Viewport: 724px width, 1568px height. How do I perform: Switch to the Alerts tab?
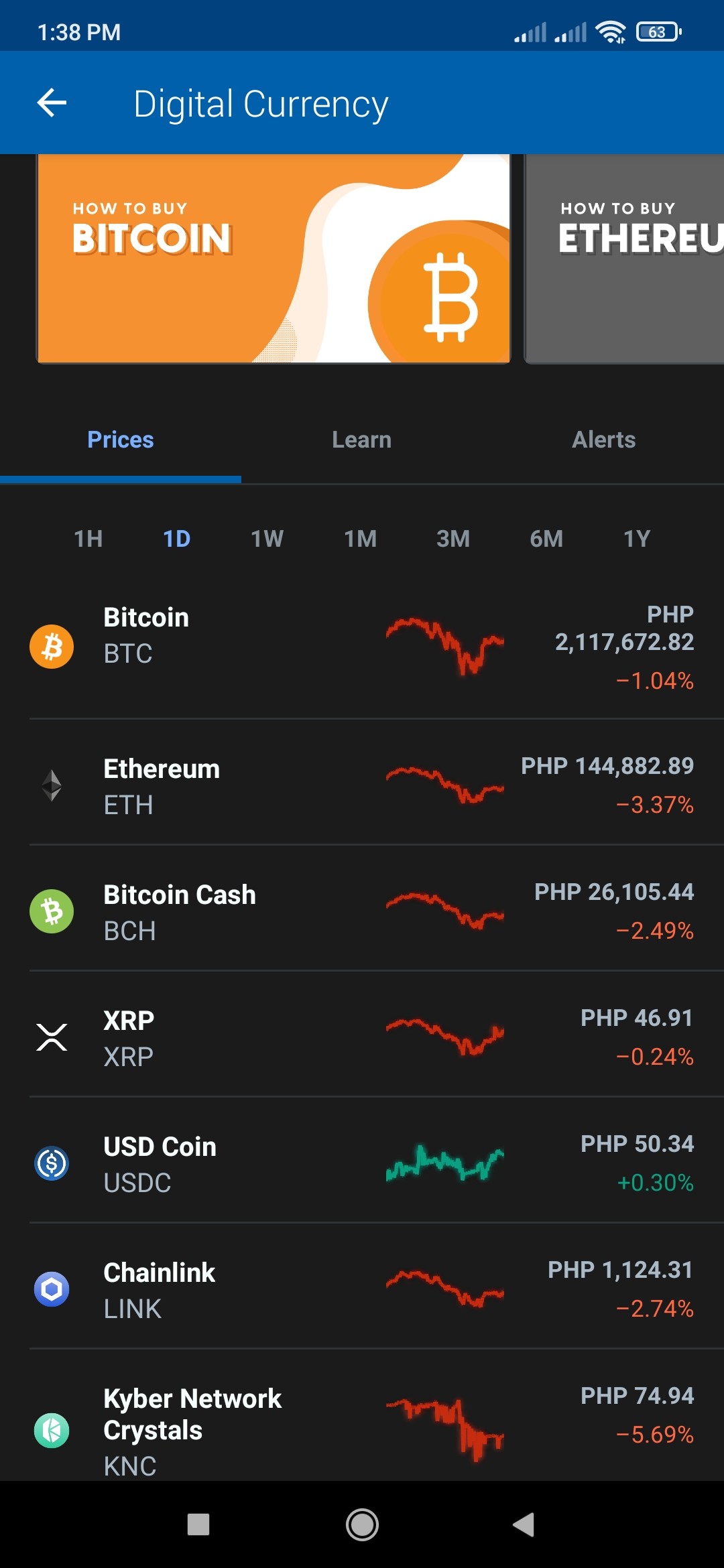pos(603,440)
